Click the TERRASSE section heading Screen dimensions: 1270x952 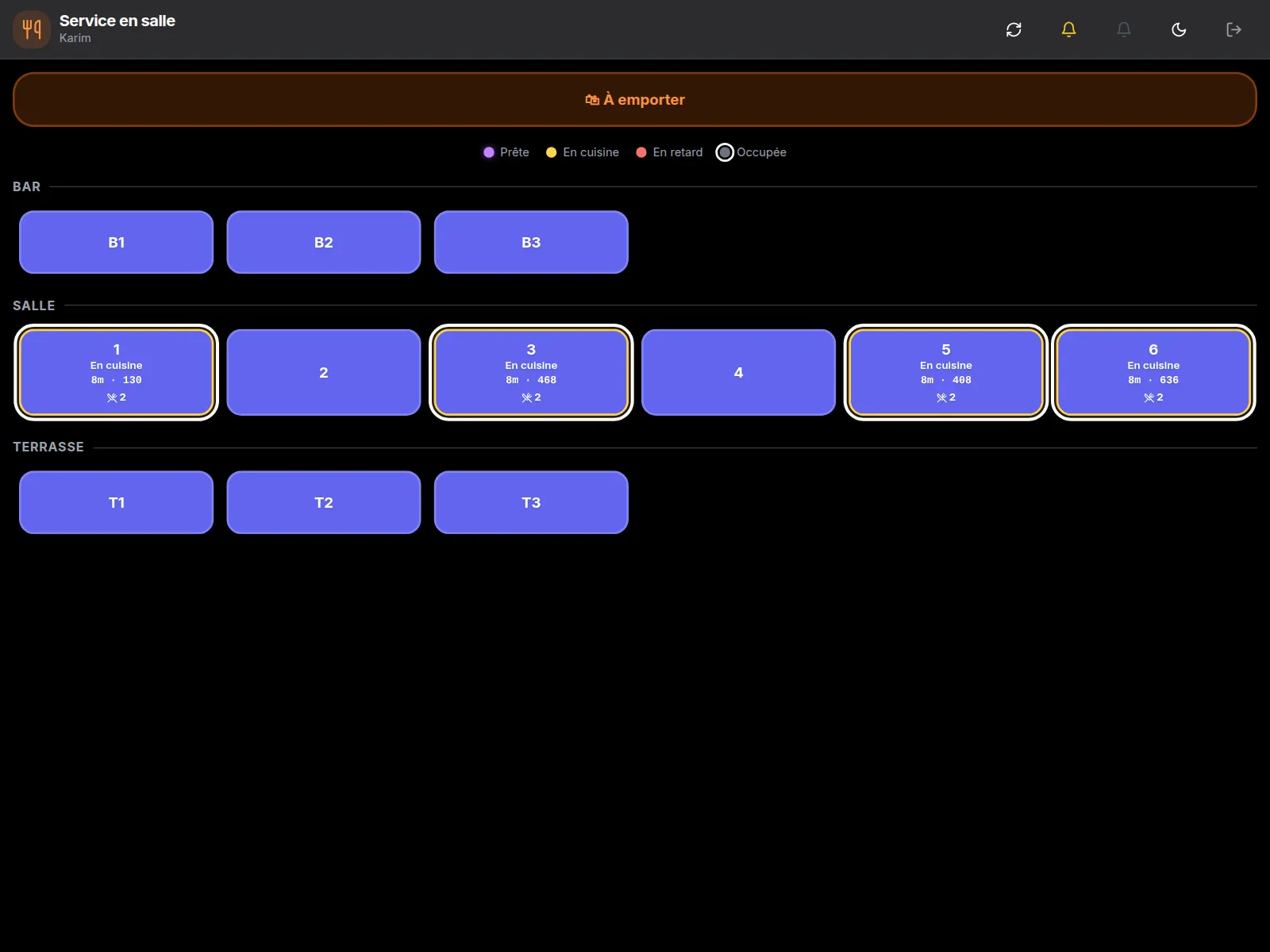[48, 447]
